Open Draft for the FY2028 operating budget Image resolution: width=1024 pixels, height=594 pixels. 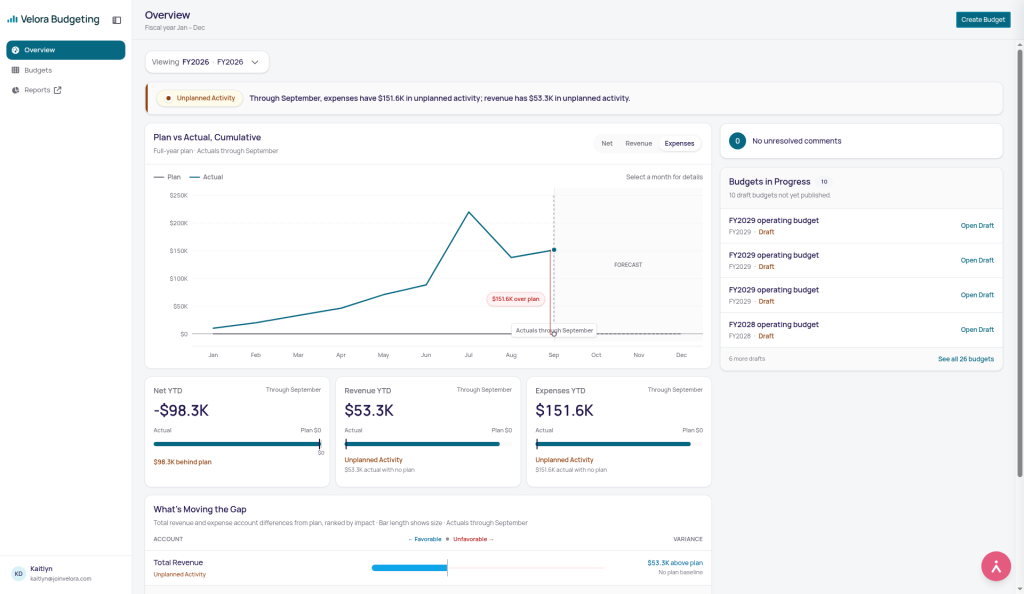click(977, 330)
